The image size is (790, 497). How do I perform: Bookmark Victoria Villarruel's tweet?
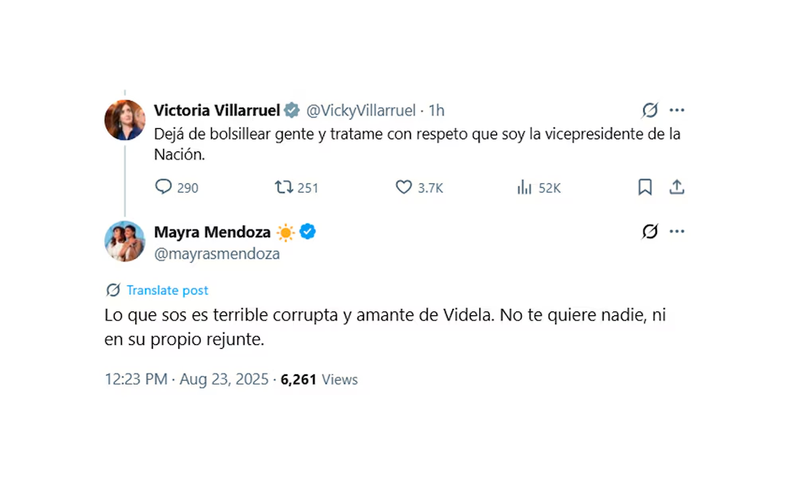coord(645,187)
